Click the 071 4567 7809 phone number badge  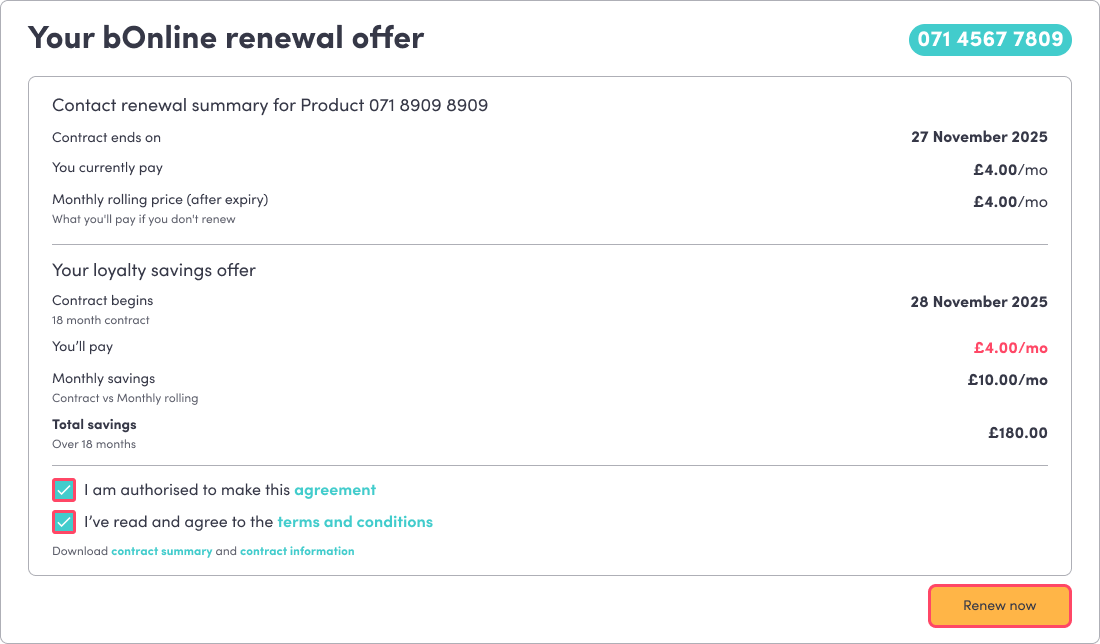[990, 40]
